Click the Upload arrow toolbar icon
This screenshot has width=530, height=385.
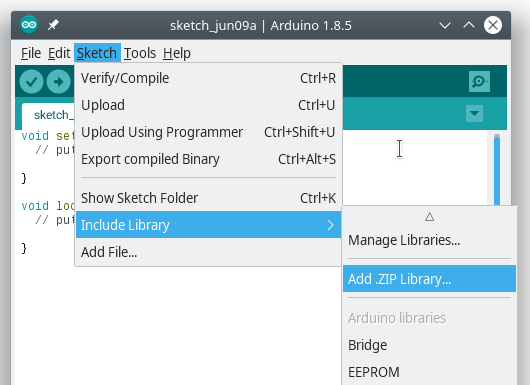tap(58, 81)
